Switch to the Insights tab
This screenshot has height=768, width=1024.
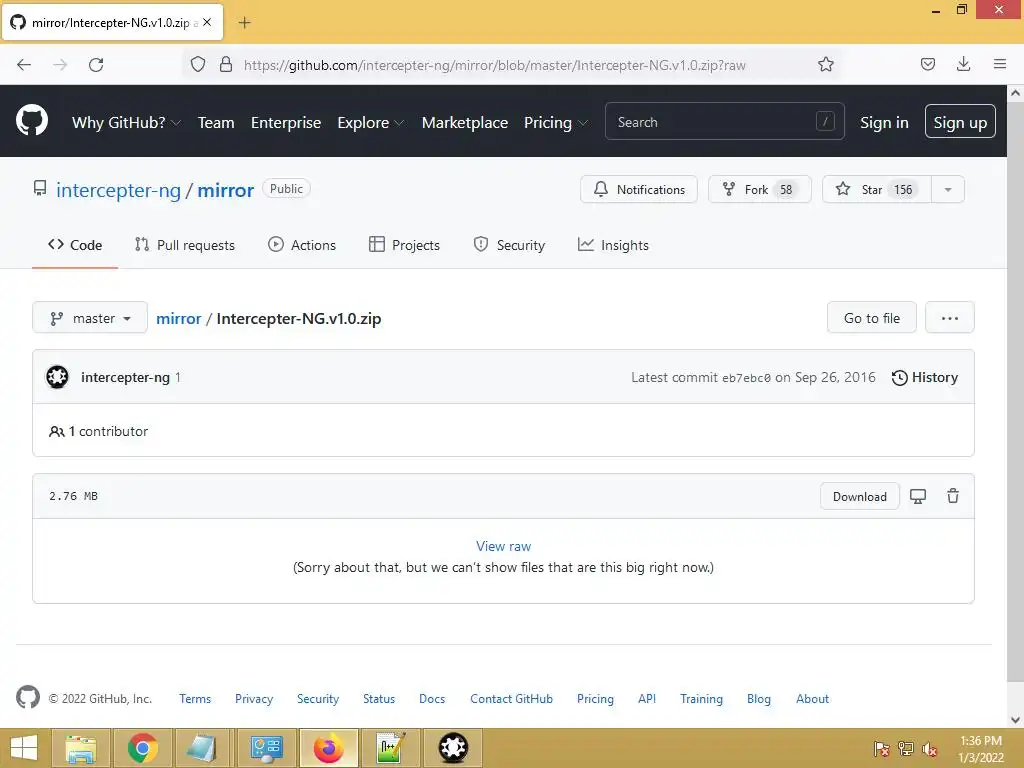(613, 245)
